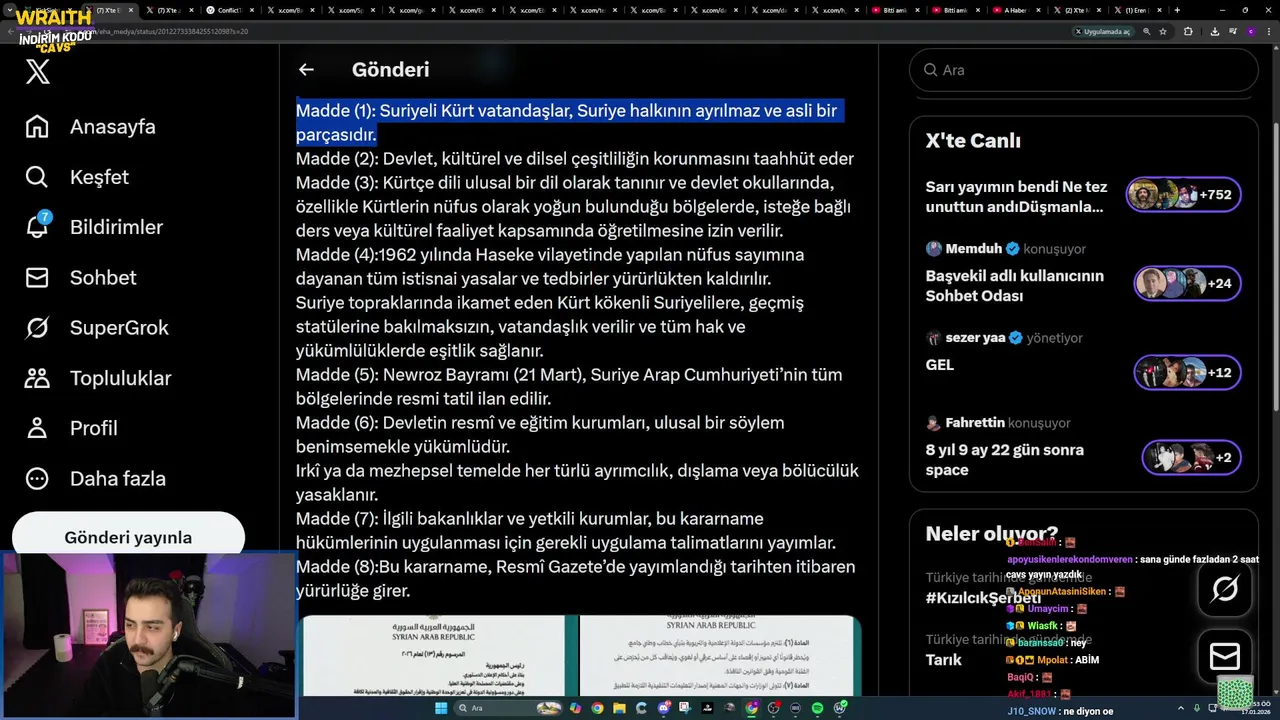Image resolution: width=1280 pixels, height=720 pixels.
Task: Open the Windows Start menu
Action: 441,708
